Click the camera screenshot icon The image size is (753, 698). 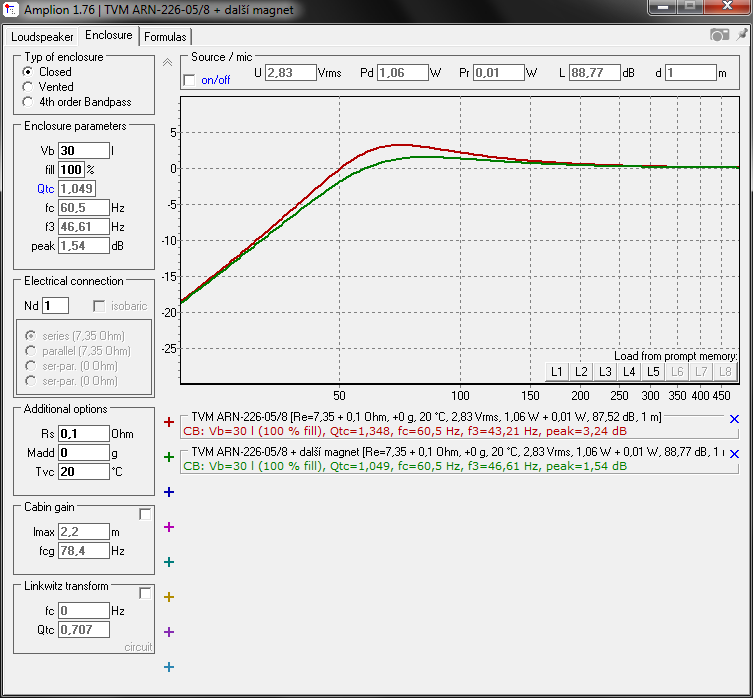tap(719, 35)
